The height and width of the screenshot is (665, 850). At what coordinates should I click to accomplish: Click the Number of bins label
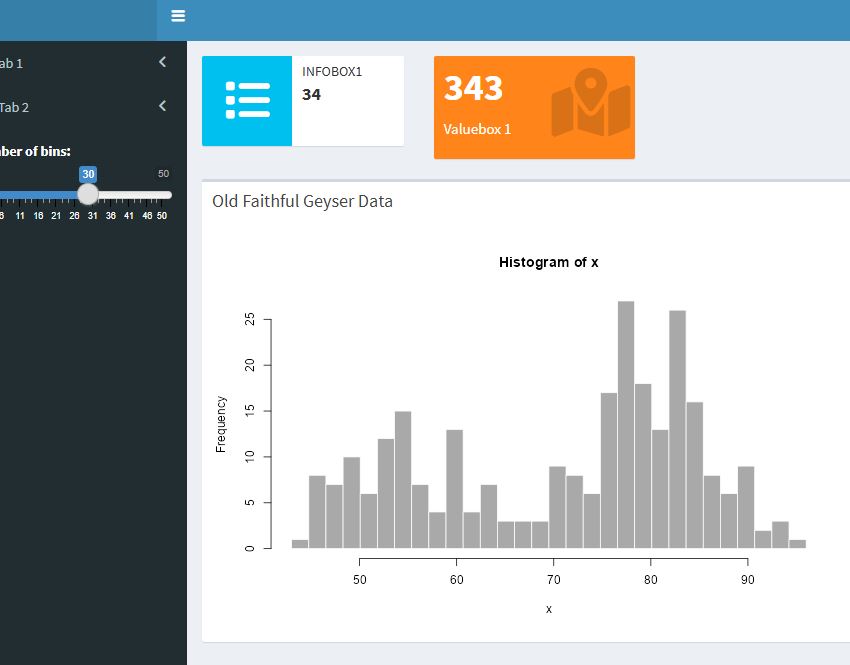click(x=34, y=151)
